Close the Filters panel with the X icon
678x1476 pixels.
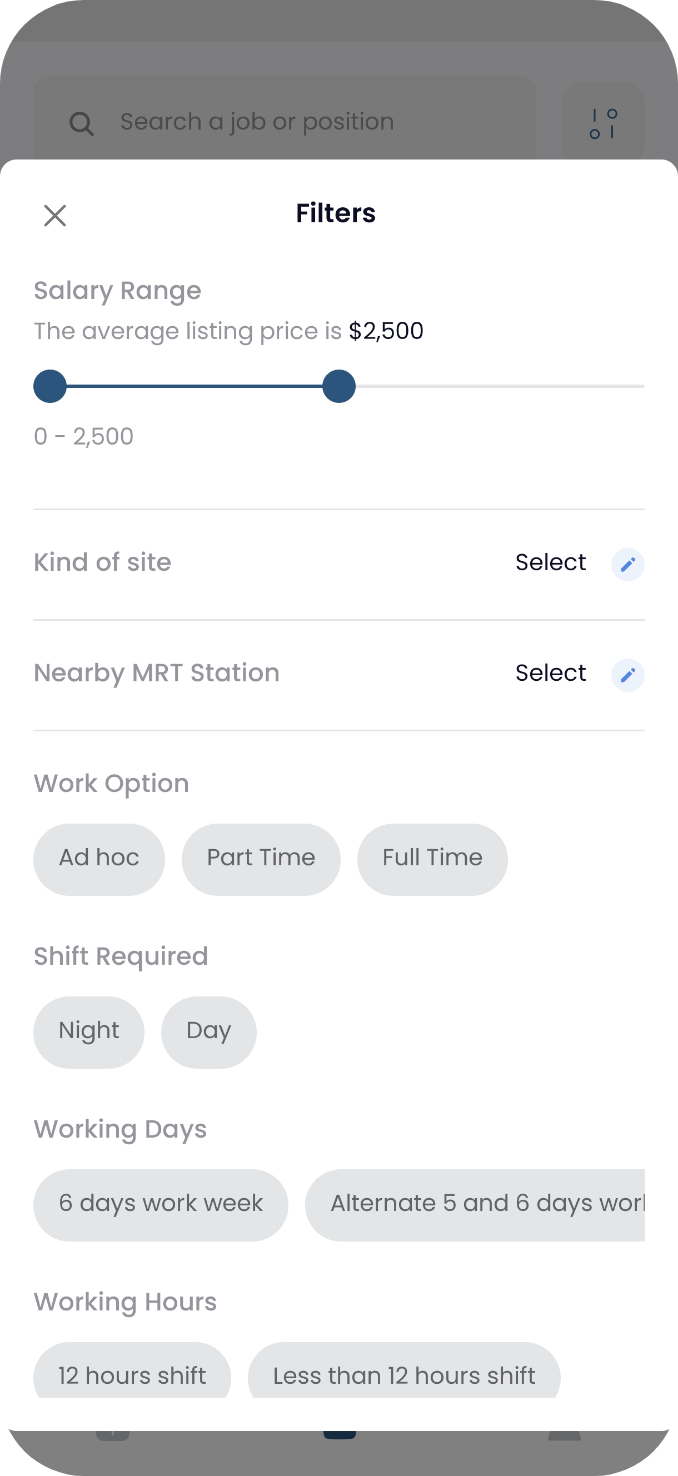tap(55, 215)
